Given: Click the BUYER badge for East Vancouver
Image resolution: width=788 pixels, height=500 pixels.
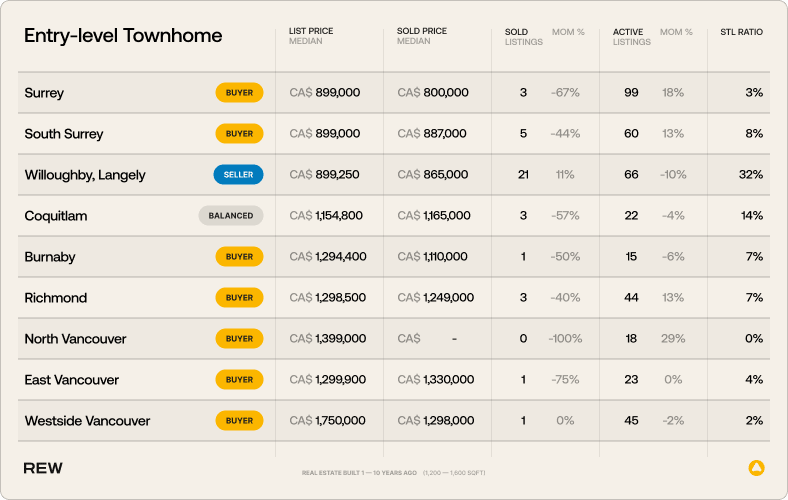Looking at the screenshot, I should point(239,379).
